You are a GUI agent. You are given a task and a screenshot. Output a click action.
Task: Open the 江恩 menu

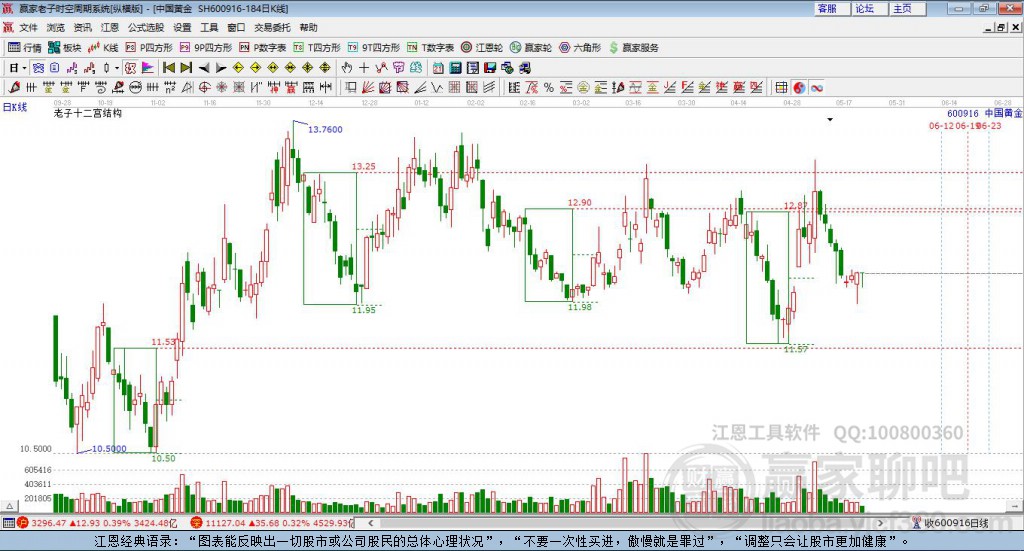110,27
